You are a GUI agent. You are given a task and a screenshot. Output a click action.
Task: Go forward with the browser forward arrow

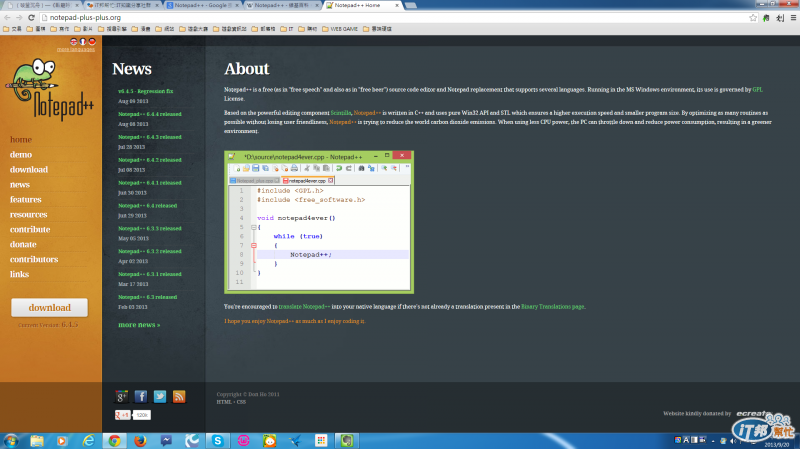click(x=19, y=17)
